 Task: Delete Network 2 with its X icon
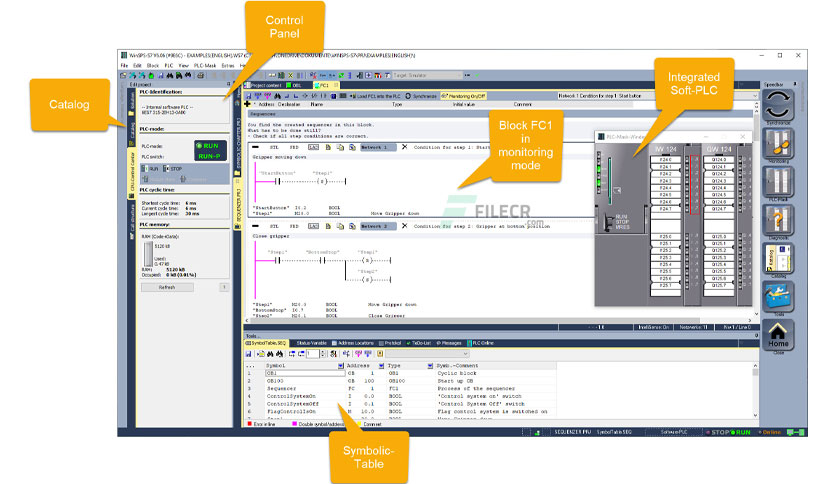(404, 226)
